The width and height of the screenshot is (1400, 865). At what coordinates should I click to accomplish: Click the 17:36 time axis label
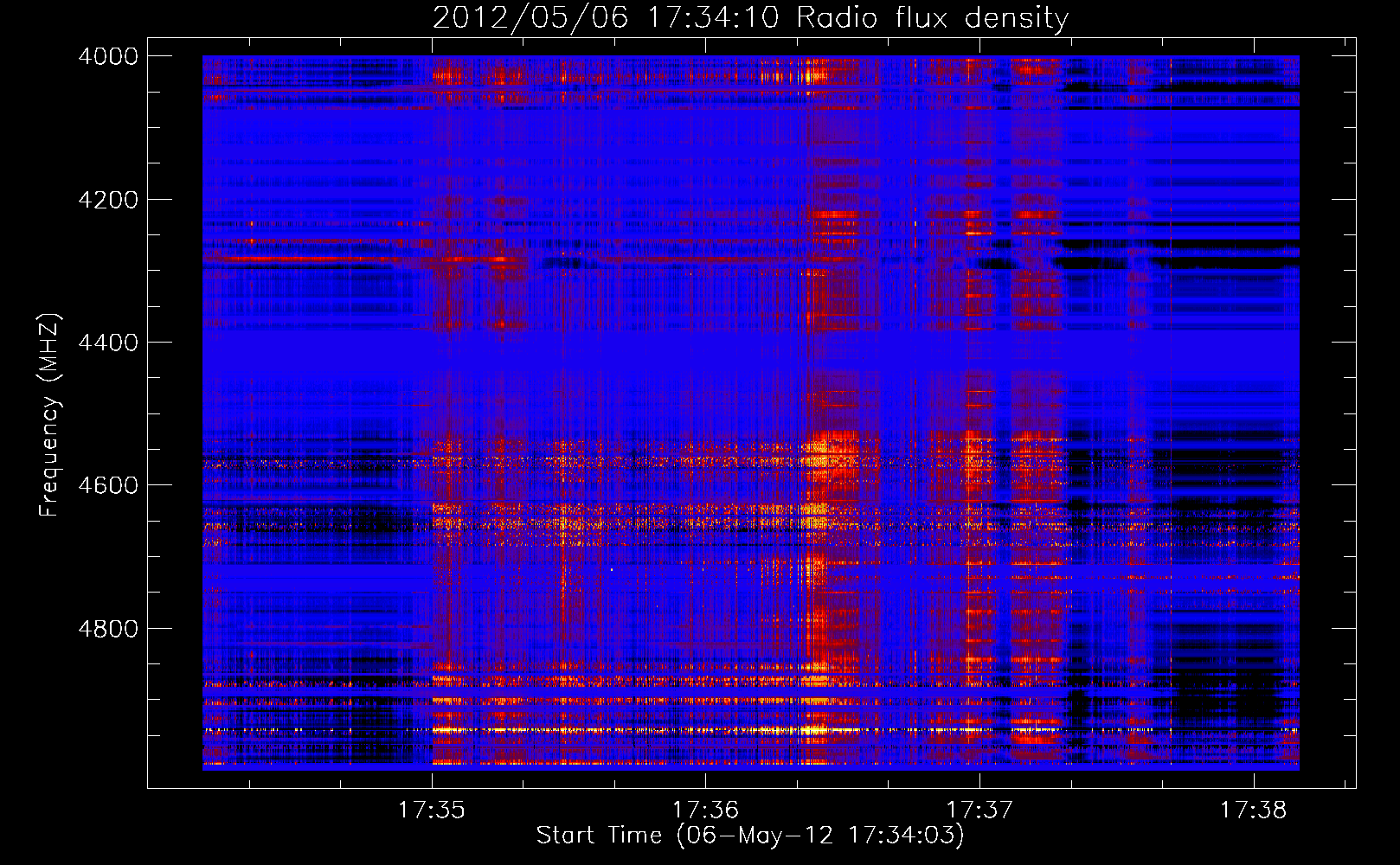tap(706, 810)
